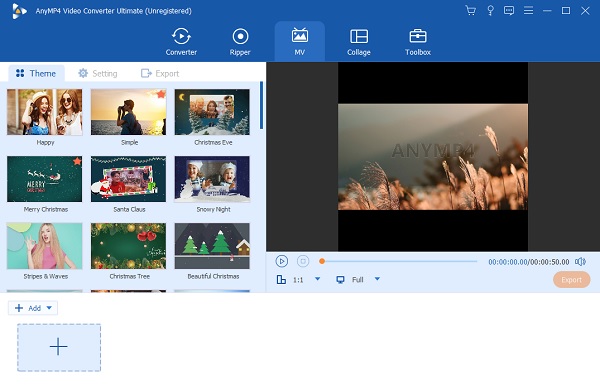Screen dimensions: 600x390
Task: Select the Christmas Eve theme
Action: click(212, 112)
